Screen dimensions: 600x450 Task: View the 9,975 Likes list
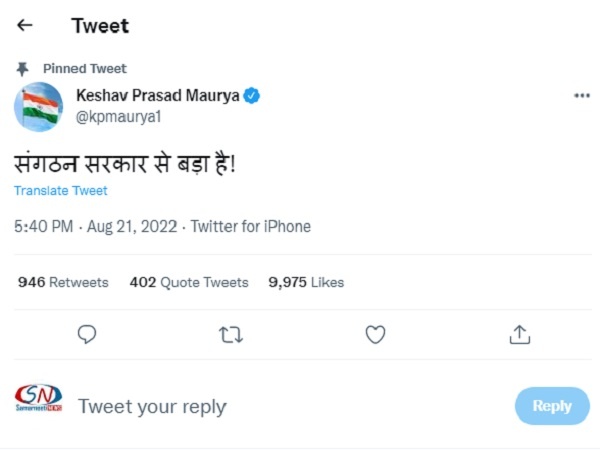click(x=306, y=282)
